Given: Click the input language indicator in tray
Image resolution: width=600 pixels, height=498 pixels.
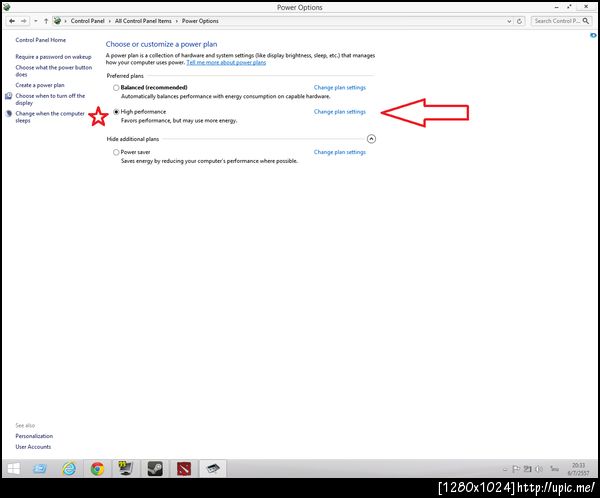Looking at the screenshot, I should click(554, 469).
